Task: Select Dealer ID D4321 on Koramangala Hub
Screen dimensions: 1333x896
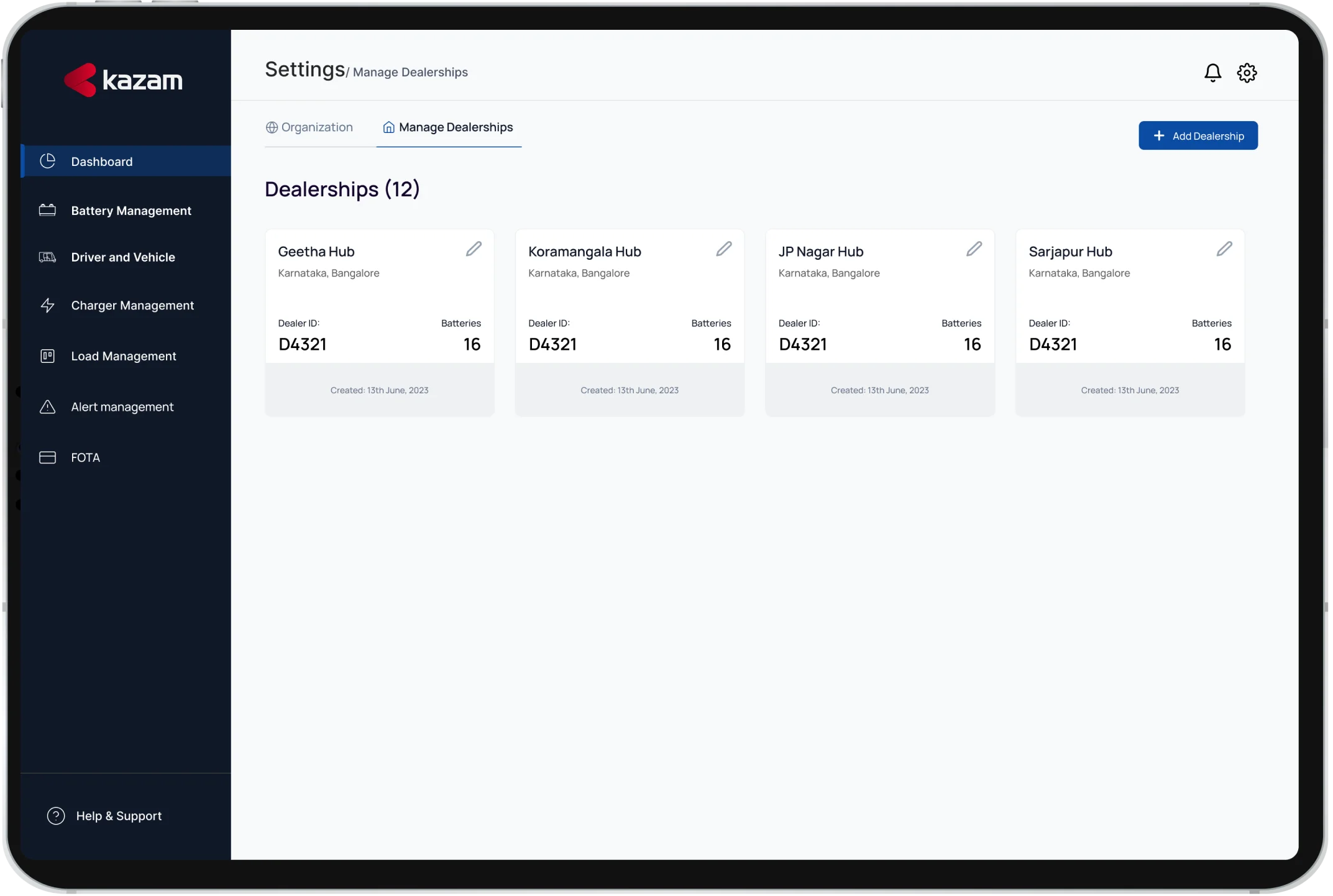Action: pyautogui.click(x=554, y=345)
